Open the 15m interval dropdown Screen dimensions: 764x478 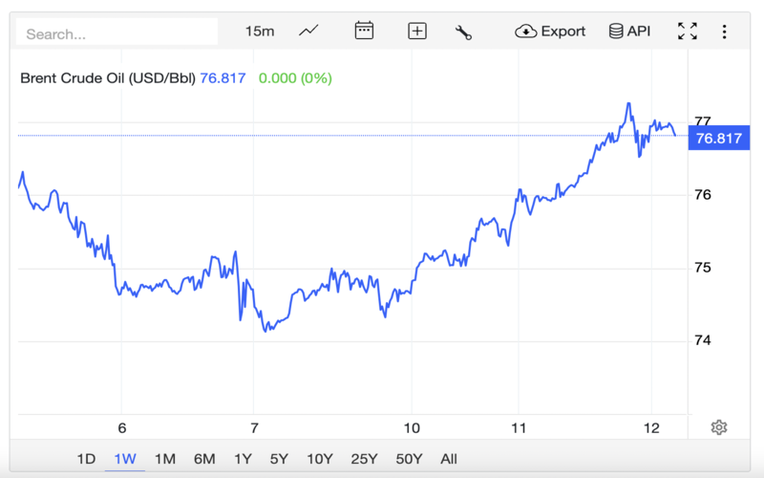(260, 32)
